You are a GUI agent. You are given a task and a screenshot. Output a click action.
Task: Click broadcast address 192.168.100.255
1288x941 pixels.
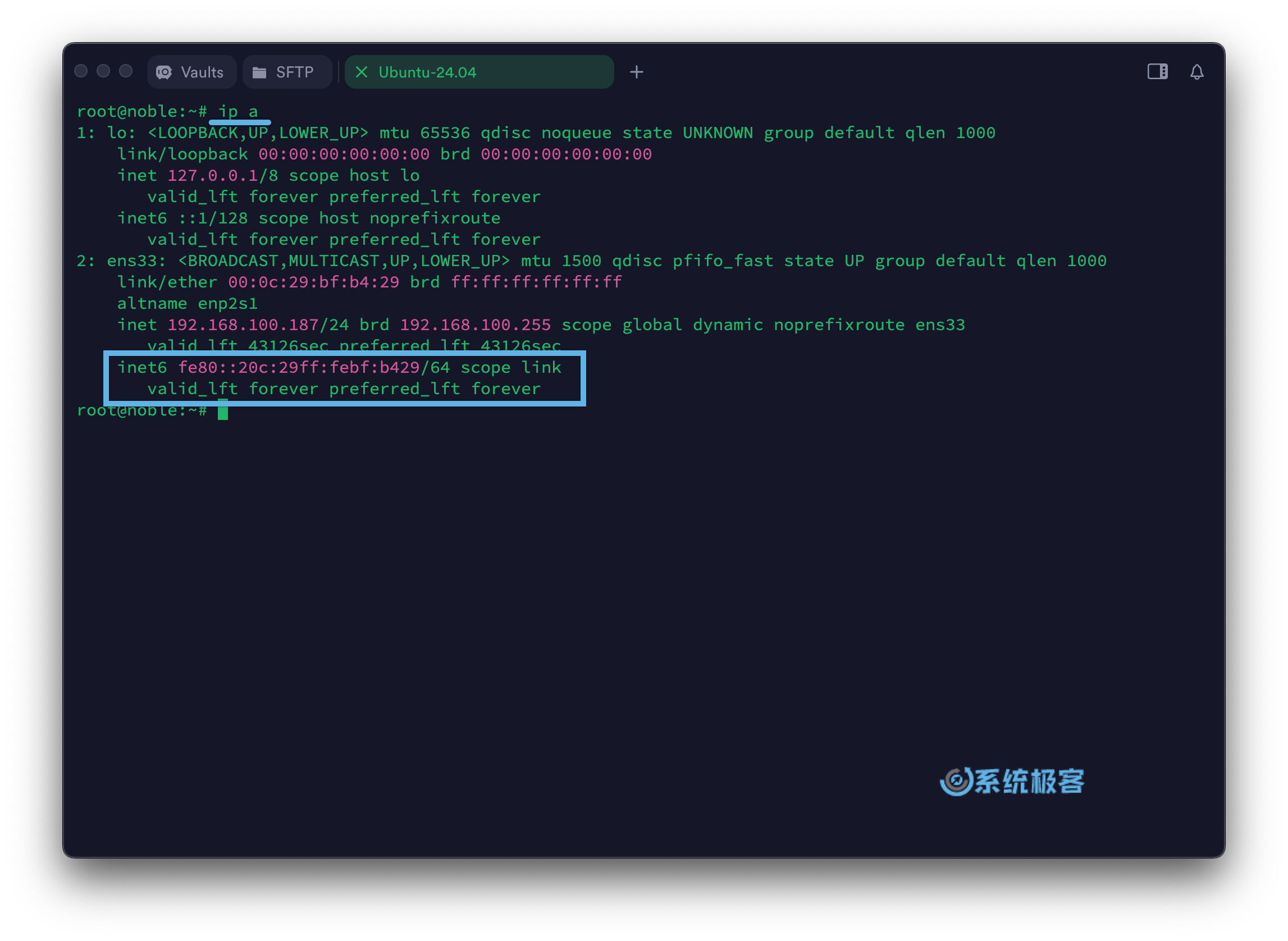(x=475, y=325)
